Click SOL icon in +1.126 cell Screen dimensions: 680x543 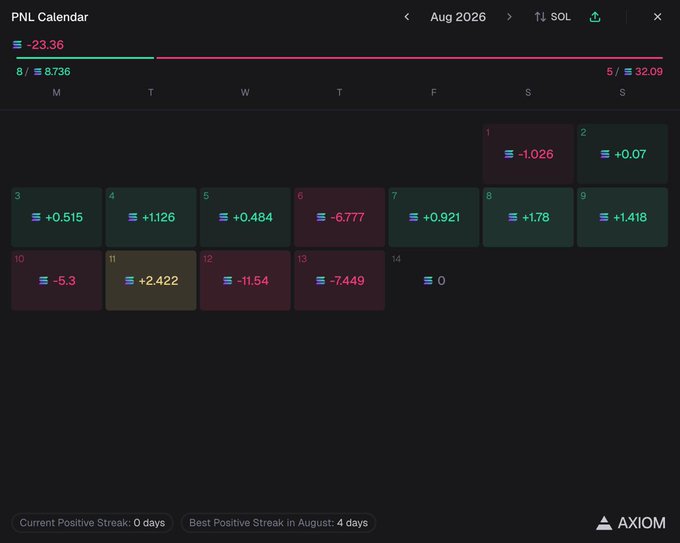coord(133,217)
